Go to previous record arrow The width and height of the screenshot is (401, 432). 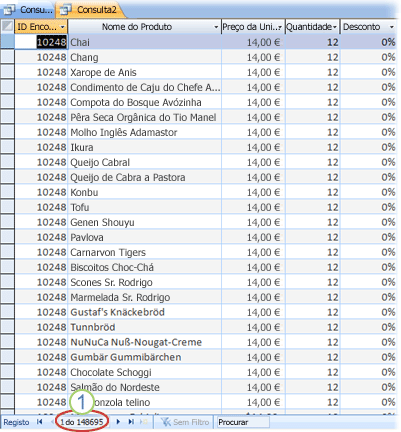(52, 422)
